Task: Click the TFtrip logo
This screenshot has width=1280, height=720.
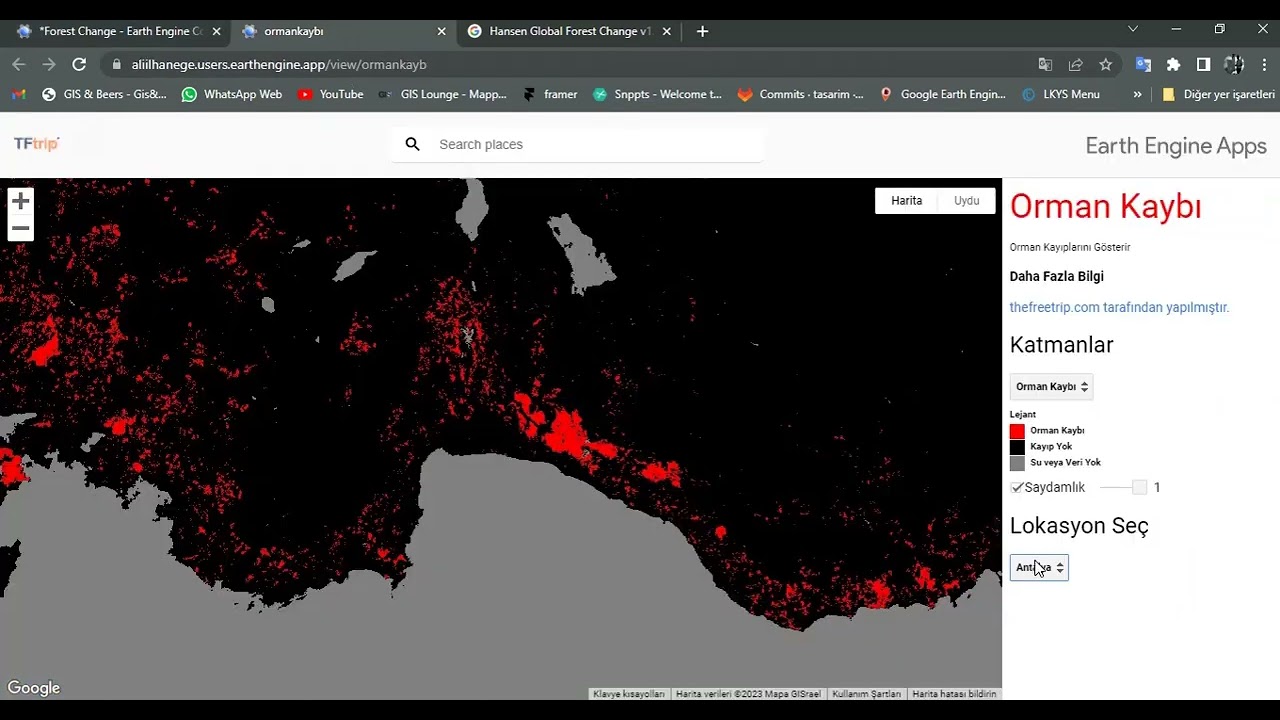Action: coord(36,144)
